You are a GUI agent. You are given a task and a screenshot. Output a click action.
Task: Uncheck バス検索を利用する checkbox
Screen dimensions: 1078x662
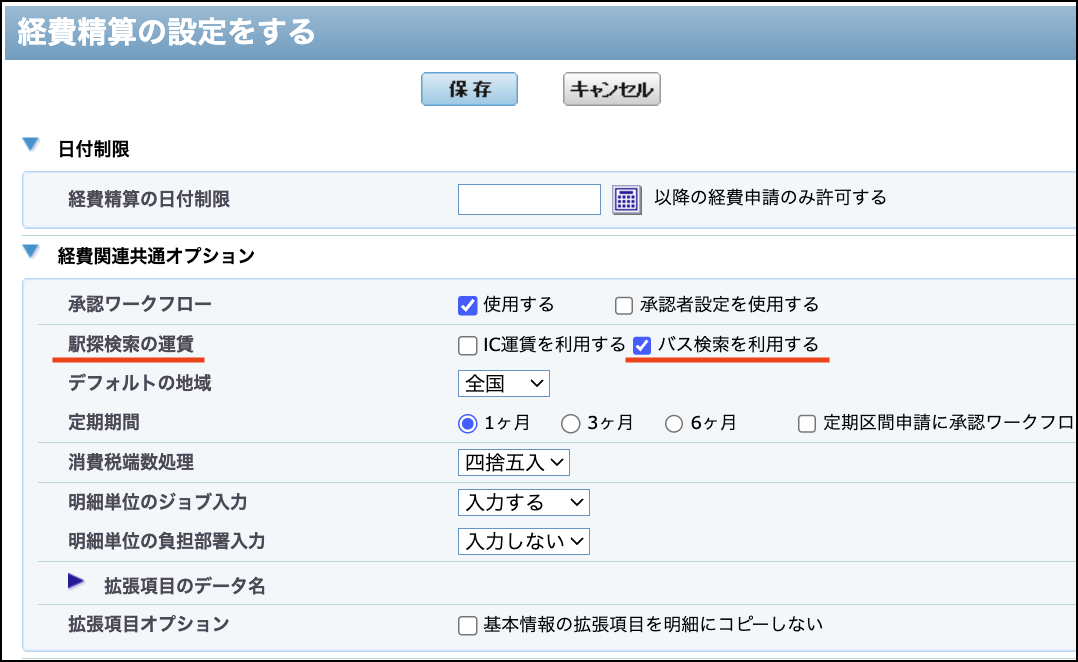(x=643, y=345)
